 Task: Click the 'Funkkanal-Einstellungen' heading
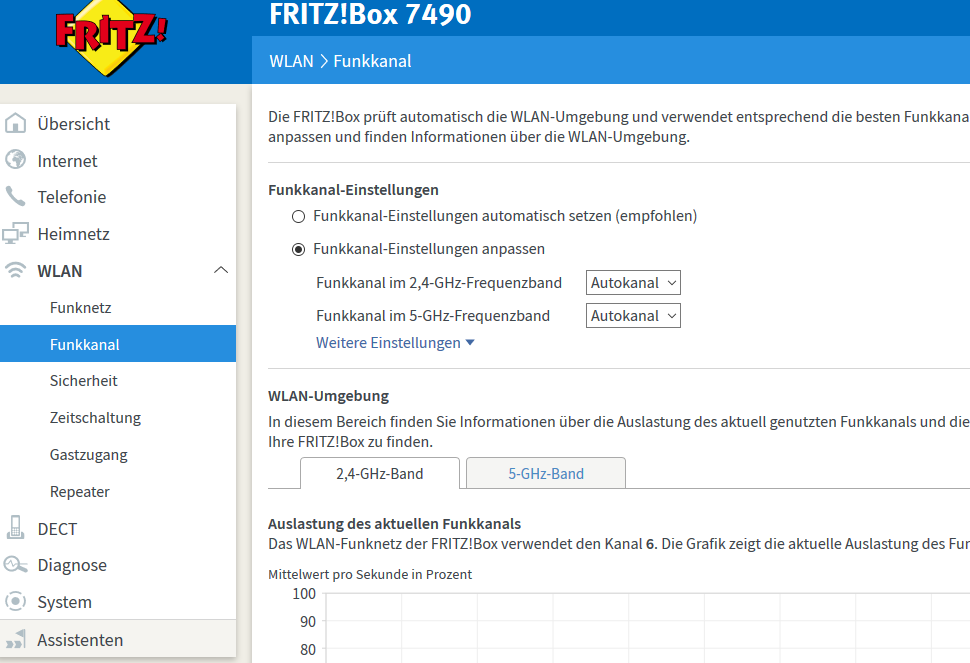tap(353, 190)
